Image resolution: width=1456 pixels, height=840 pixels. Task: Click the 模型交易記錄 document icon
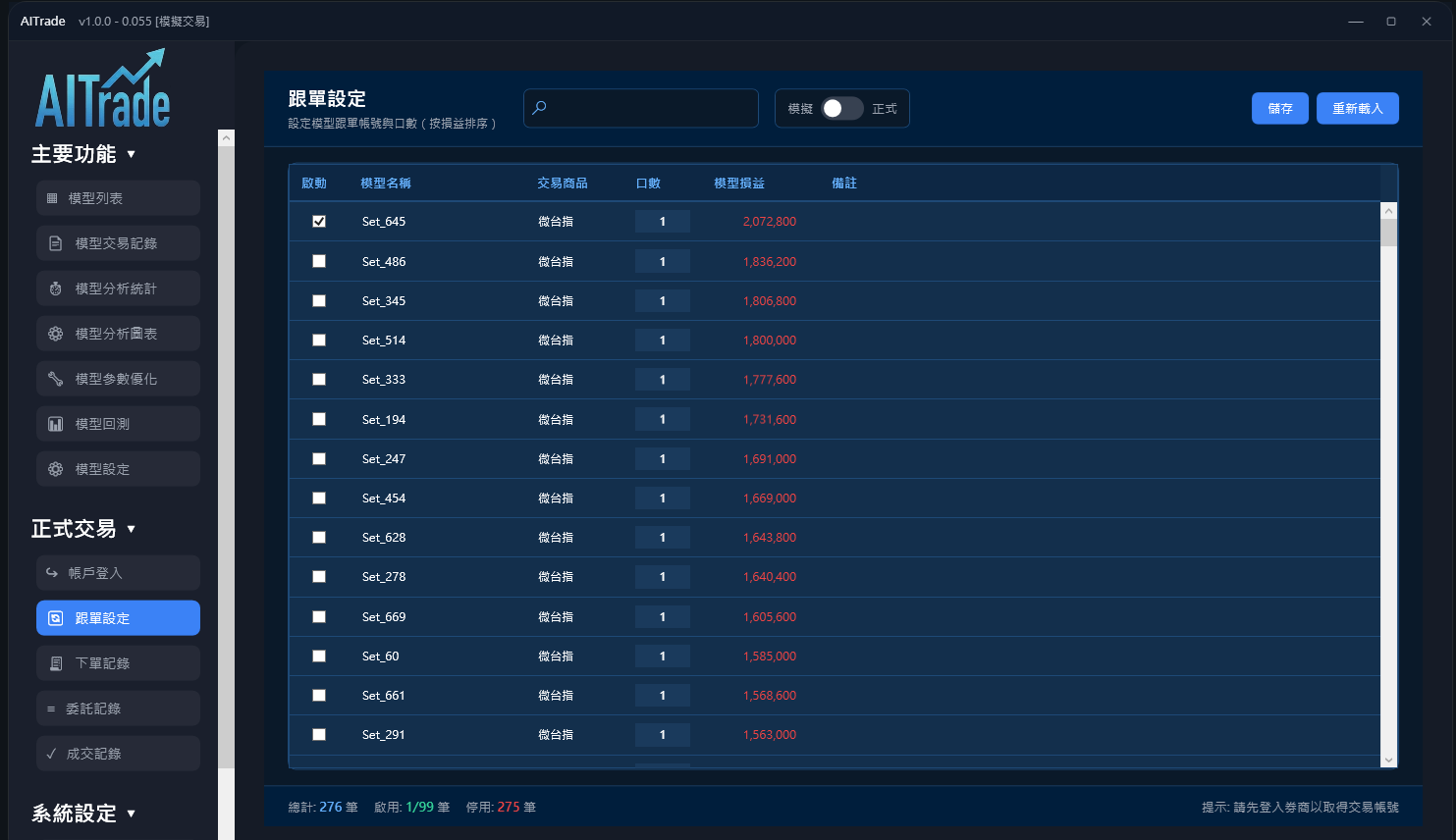56,243
